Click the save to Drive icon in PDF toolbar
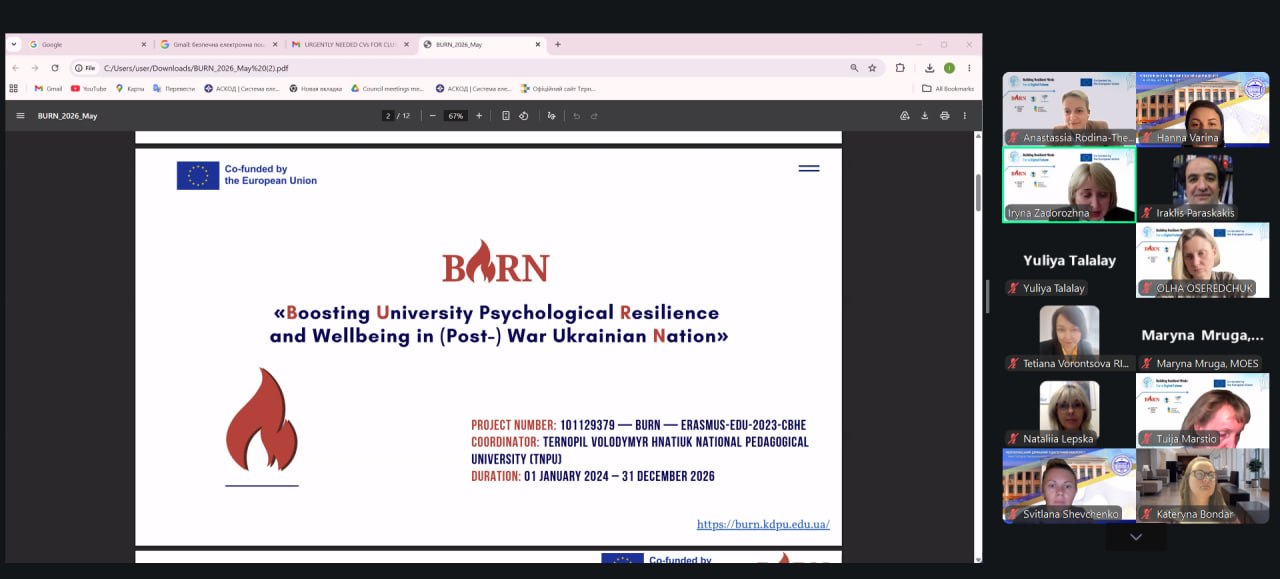1280x579 pixels. [905, 116]
